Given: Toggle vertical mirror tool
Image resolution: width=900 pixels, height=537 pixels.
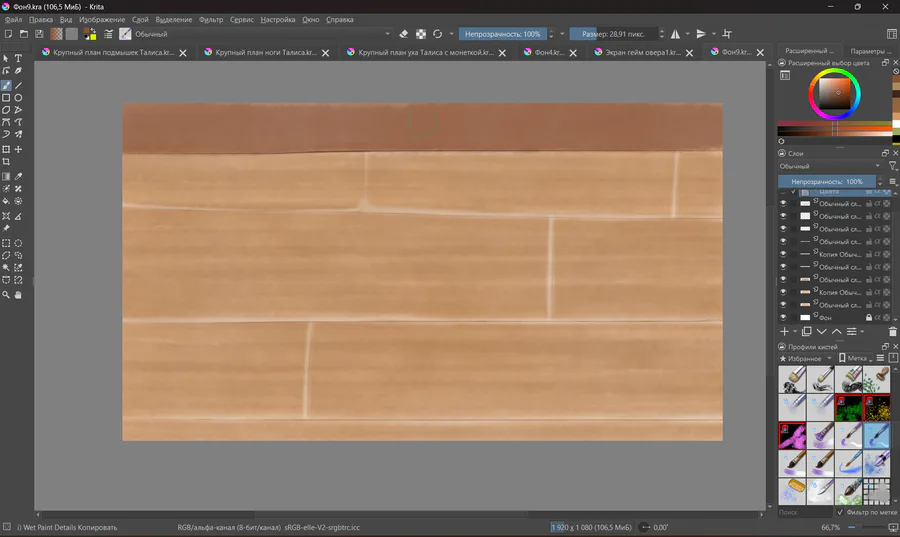Looking at the screenshot, I should click(701, 34).
